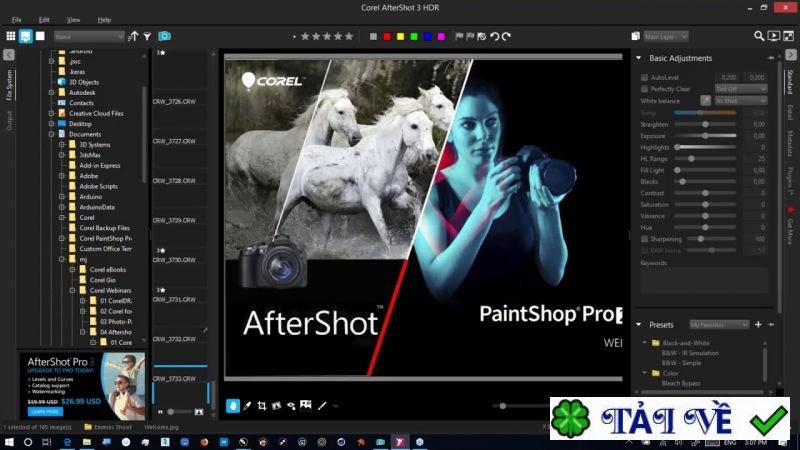Viewport: 800px width, 450px height.
Task: Switch to the thumbnail grid view
Action: pos(11,36)
